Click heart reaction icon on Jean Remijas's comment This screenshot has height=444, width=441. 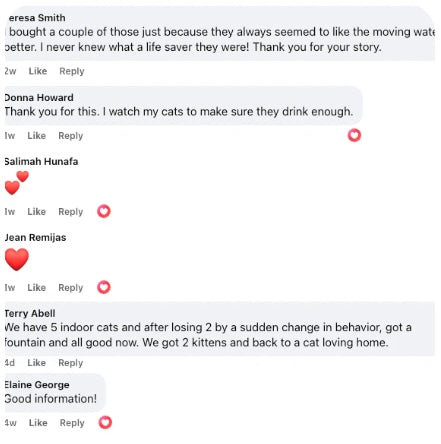104,287
